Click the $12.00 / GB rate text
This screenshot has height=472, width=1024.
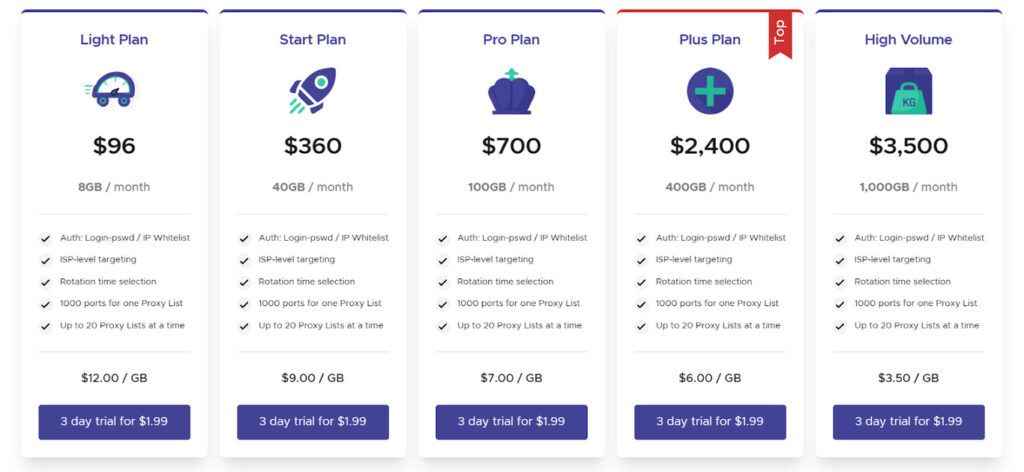pos(114,378)
